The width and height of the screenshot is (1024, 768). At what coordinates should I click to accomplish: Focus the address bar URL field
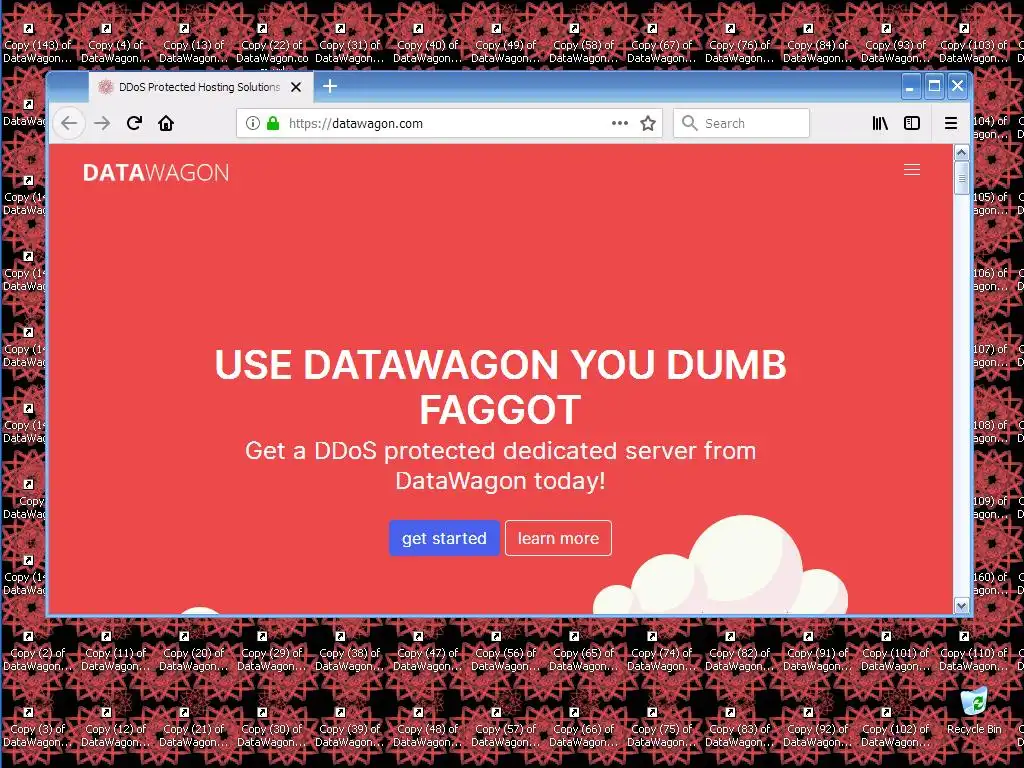click(449, 123)
